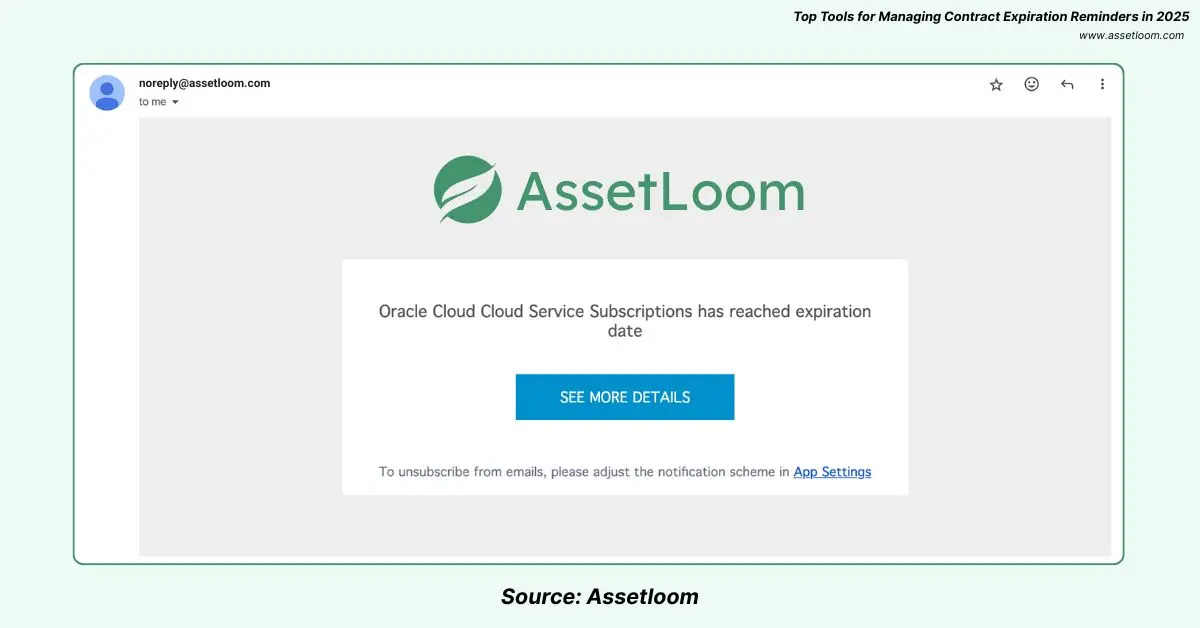Viewport: 1200px width, 628px height.
Task: Click the "has reached expiration" phrase
Action: coord(784,311)
